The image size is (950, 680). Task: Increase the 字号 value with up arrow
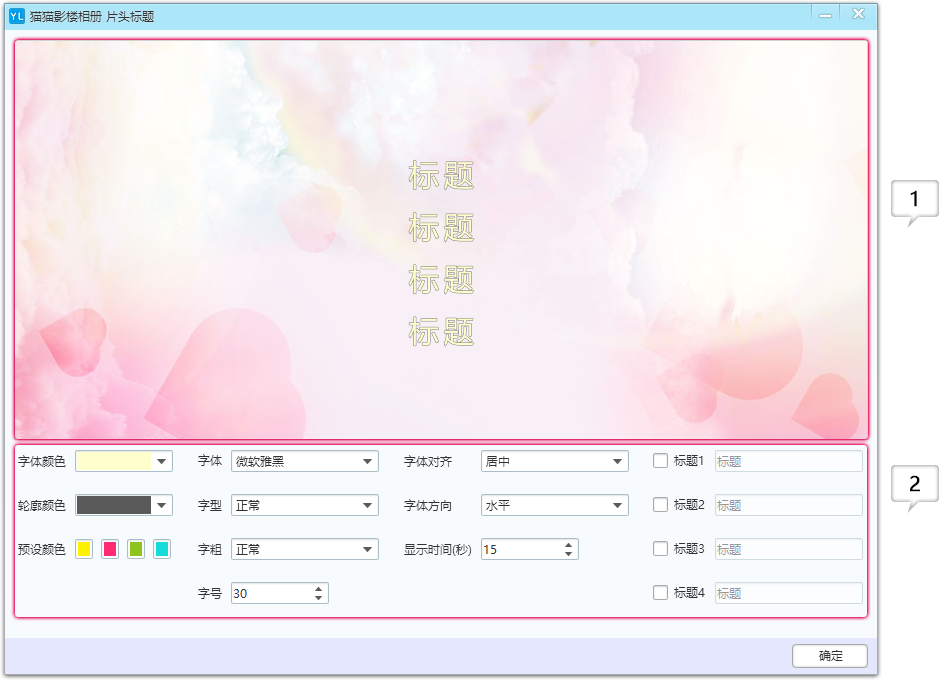click(319, 588)
